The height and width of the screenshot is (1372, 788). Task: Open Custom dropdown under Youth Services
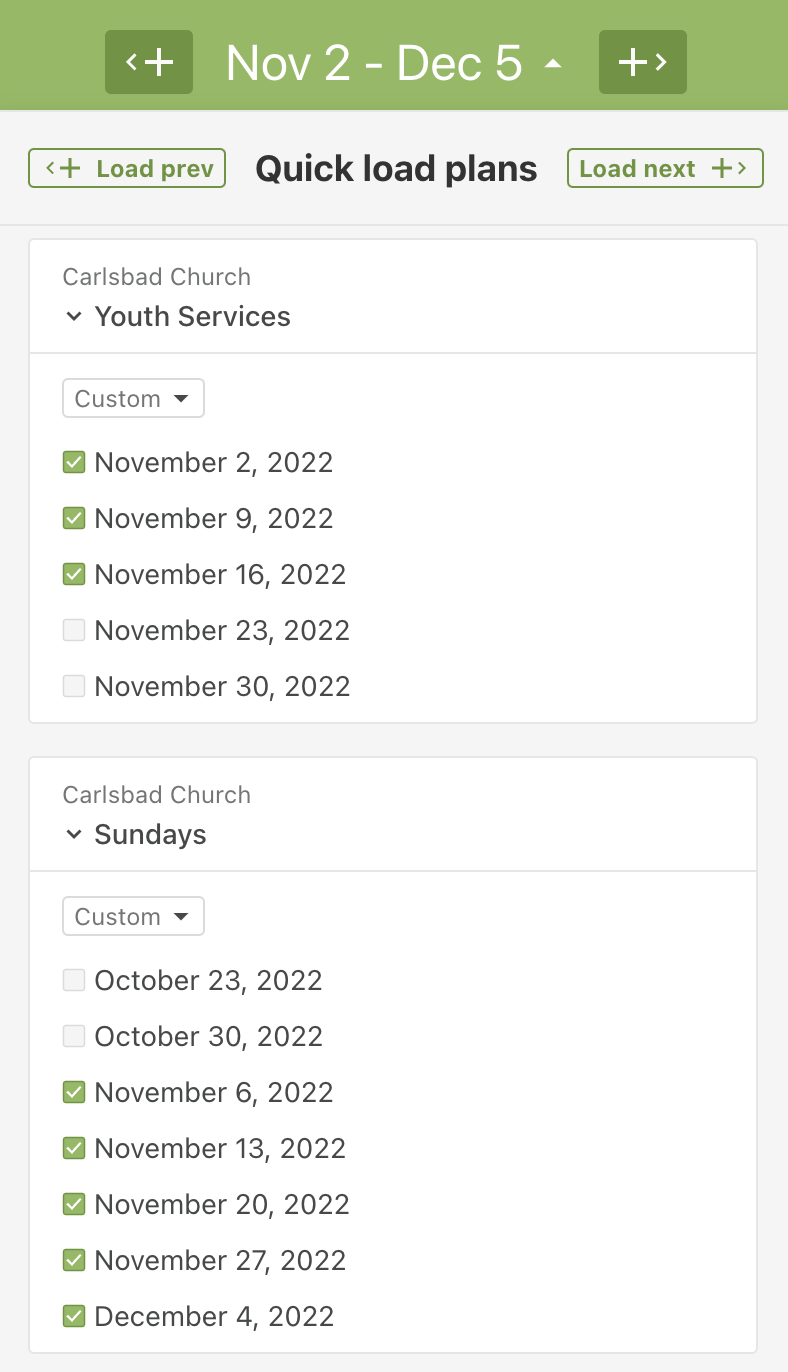pos(133,398)
